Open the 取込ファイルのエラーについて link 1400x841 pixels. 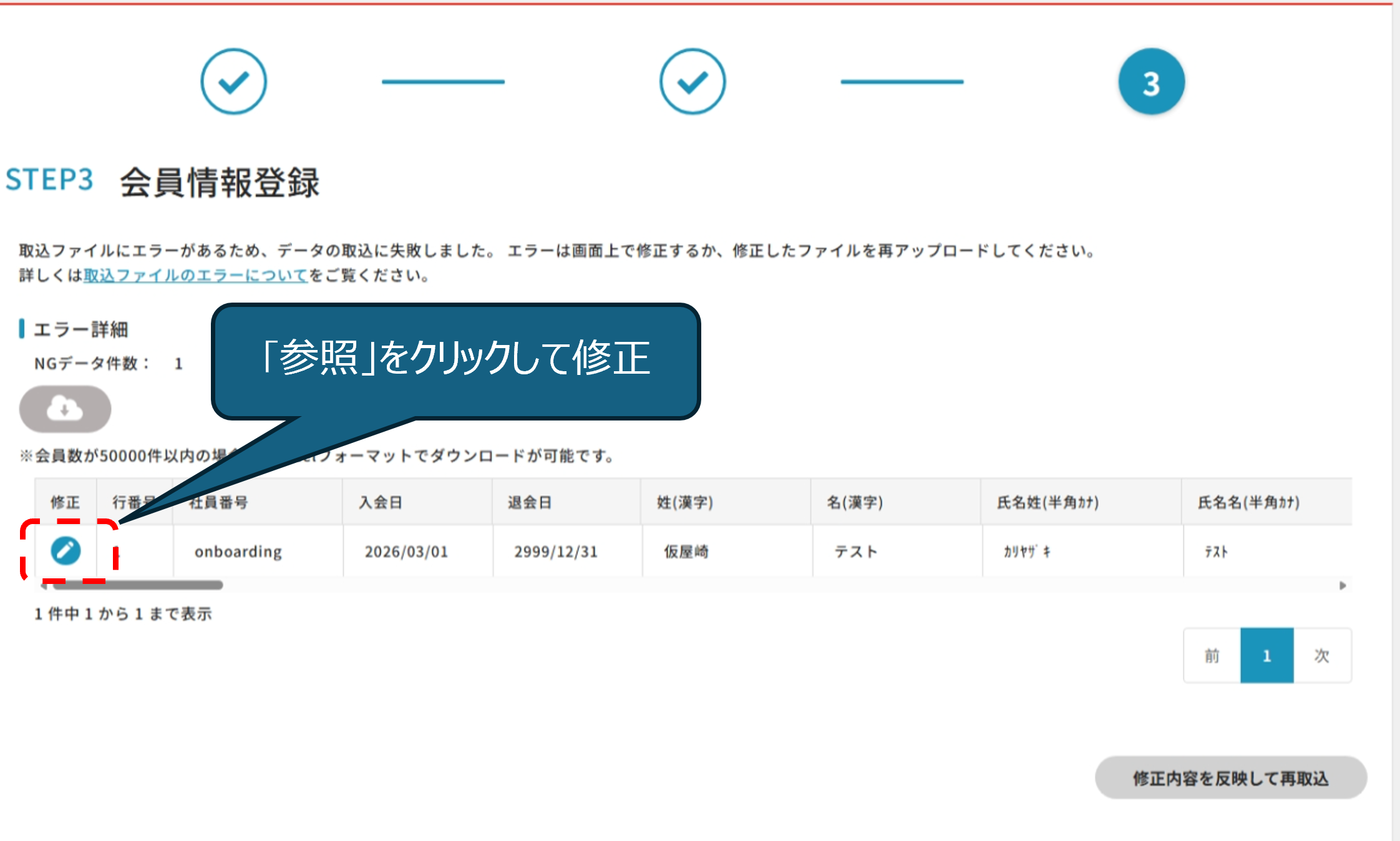[196, 276]
